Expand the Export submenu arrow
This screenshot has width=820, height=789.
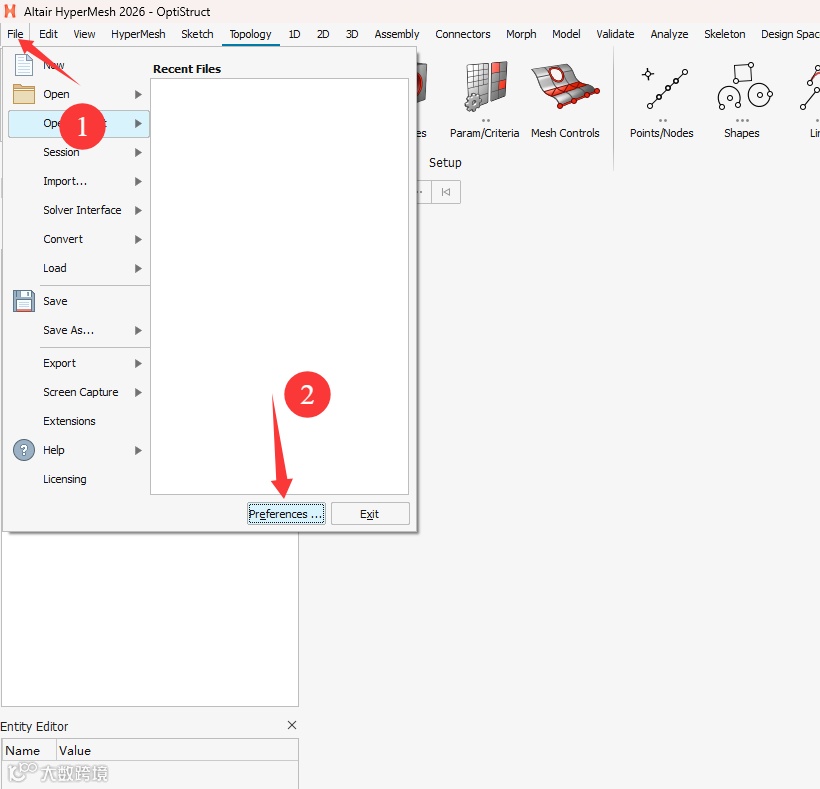point(138,363)
